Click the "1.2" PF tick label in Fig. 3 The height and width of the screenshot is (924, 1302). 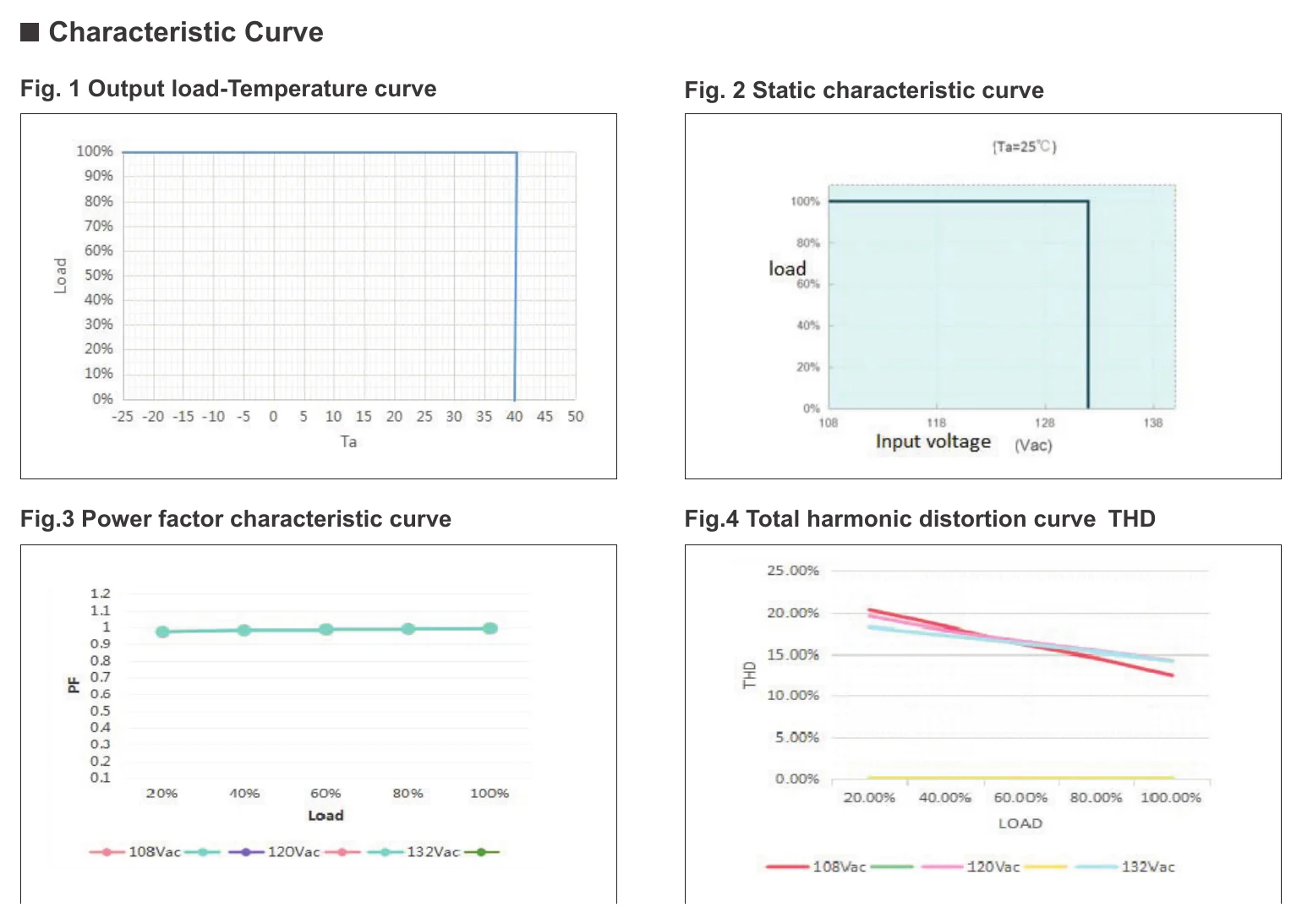101,593
